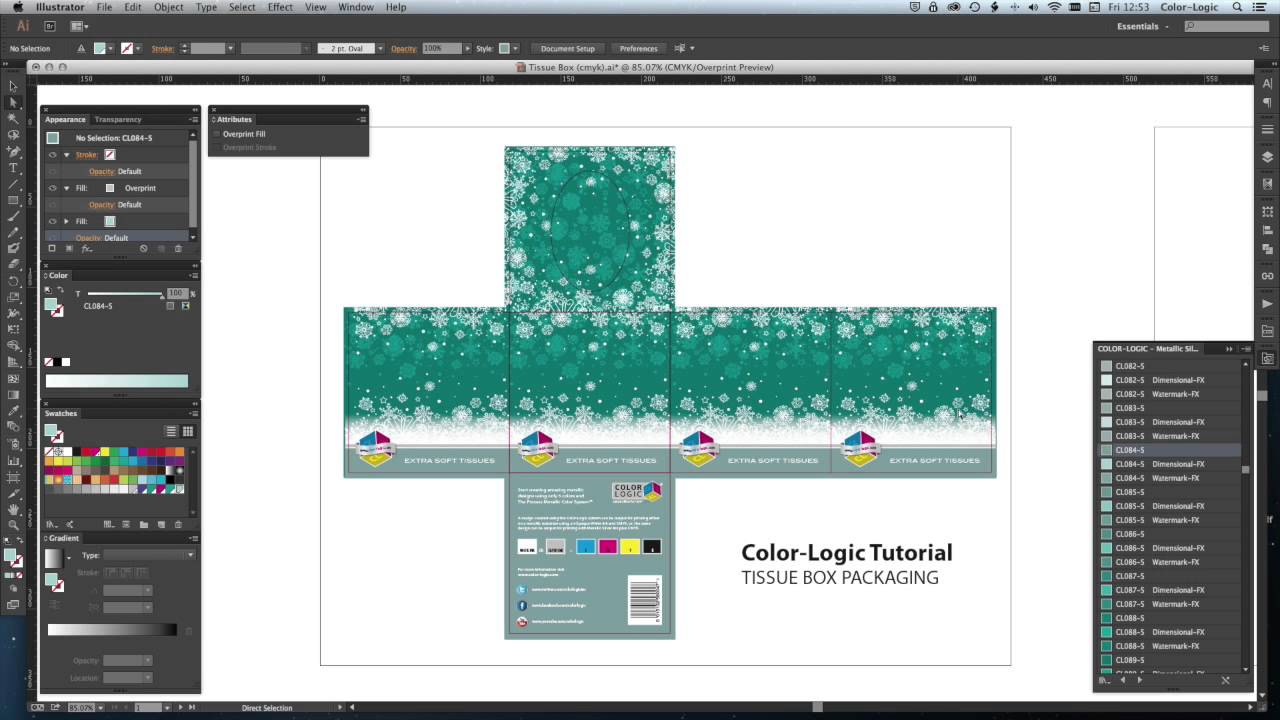
Task: Select the Direct Selection tool
Action: [x=13, y=102]
